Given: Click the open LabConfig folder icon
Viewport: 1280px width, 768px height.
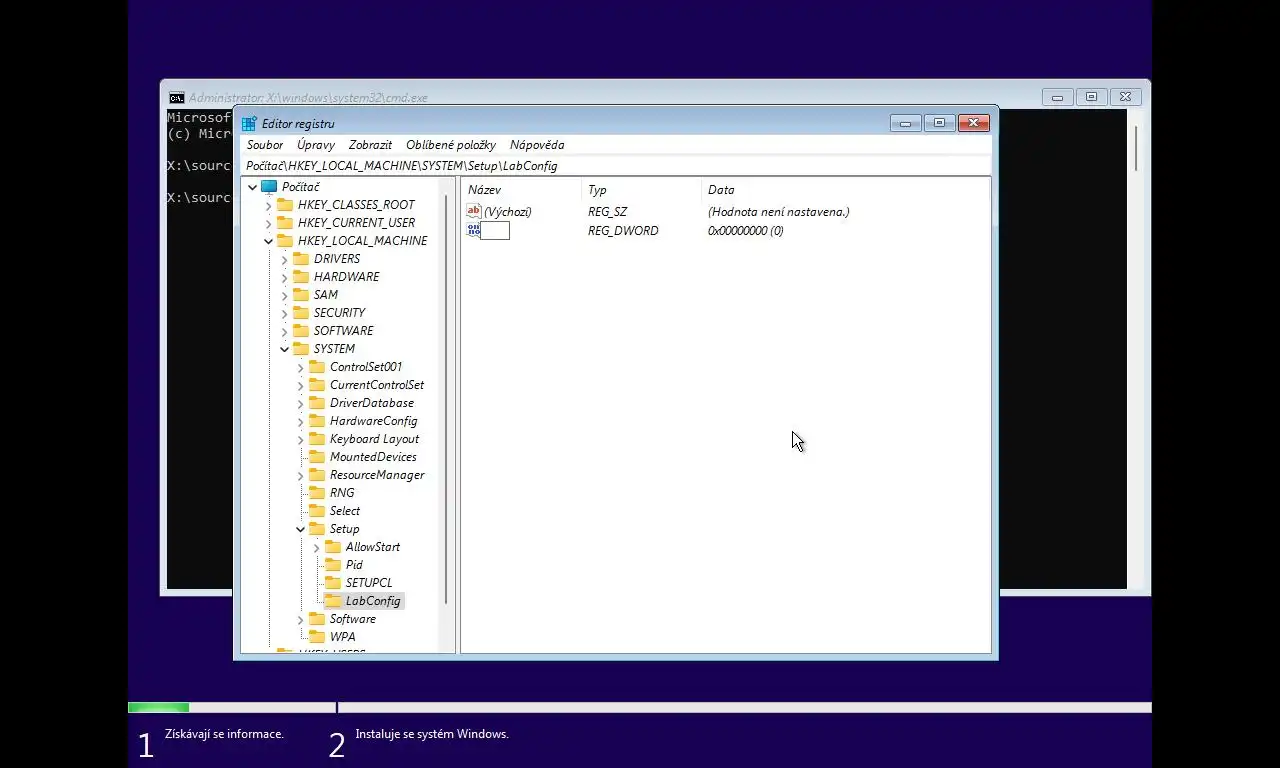Looking at the screenshot, I should point(332,601).
